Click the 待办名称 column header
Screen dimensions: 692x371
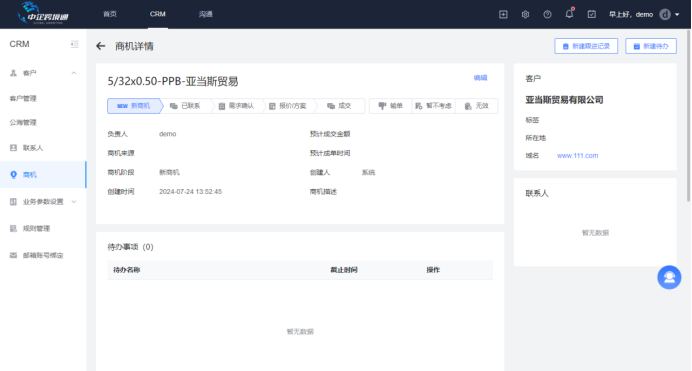127,270
